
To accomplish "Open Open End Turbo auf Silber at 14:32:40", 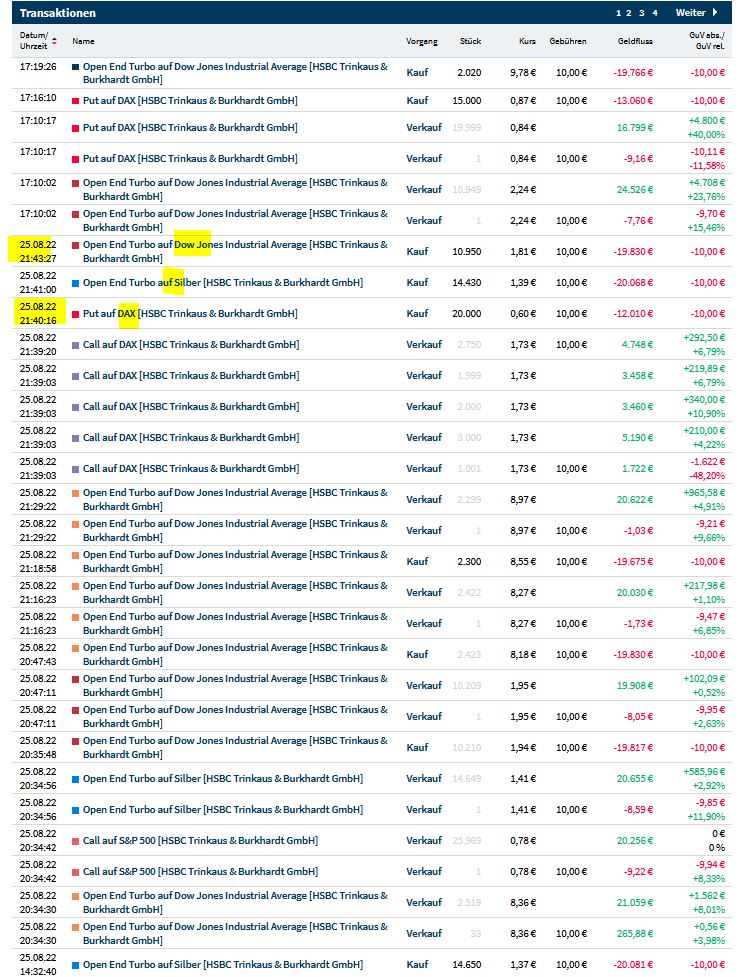I will pyautogui.click(x=222, y=965).
